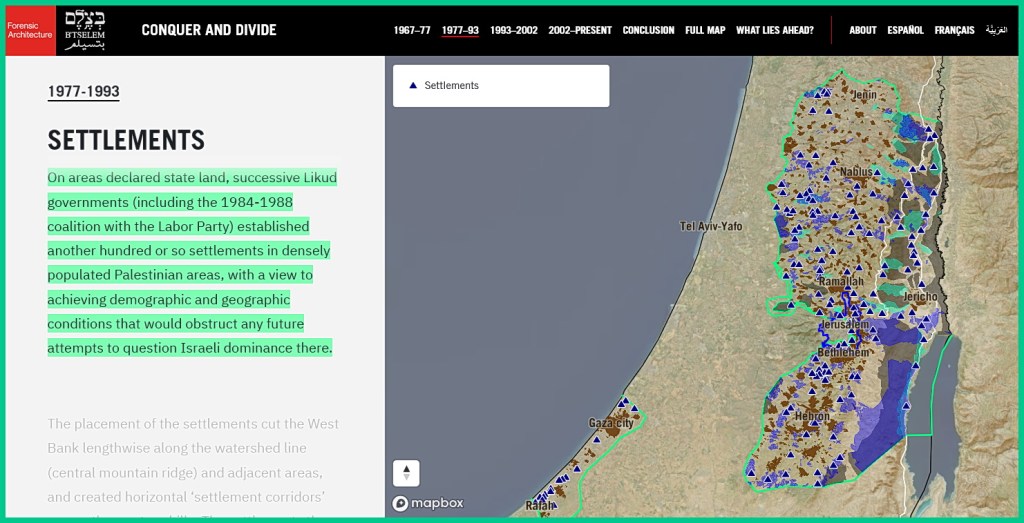
Task: Click the map compass reset-north button
Action: [x=406, y=473]
